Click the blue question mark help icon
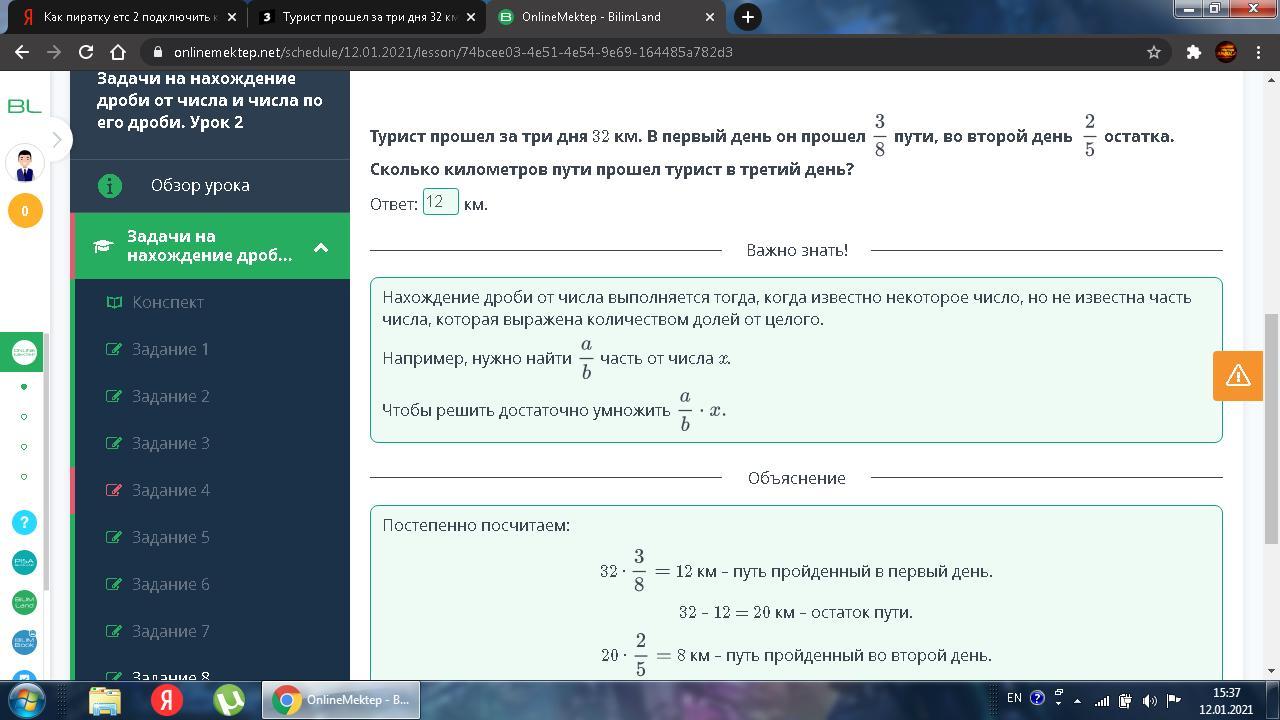 pos(25,522)
